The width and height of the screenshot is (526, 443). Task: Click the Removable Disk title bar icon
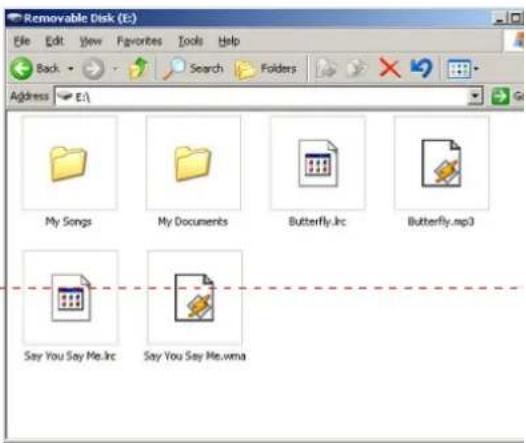pos(14,18)
